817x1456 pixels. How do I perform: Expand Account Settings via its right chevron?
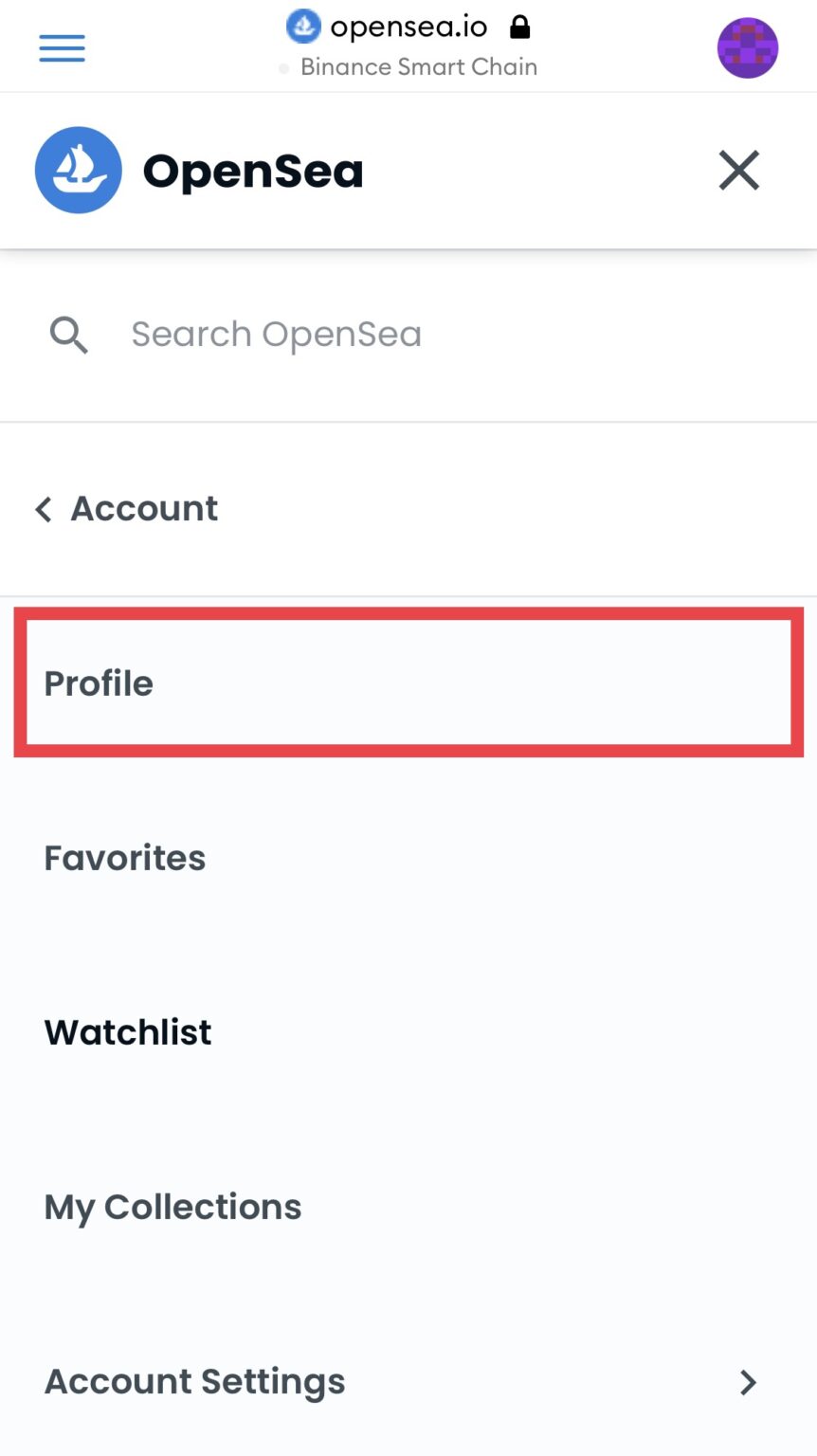tap(748, 1383)
